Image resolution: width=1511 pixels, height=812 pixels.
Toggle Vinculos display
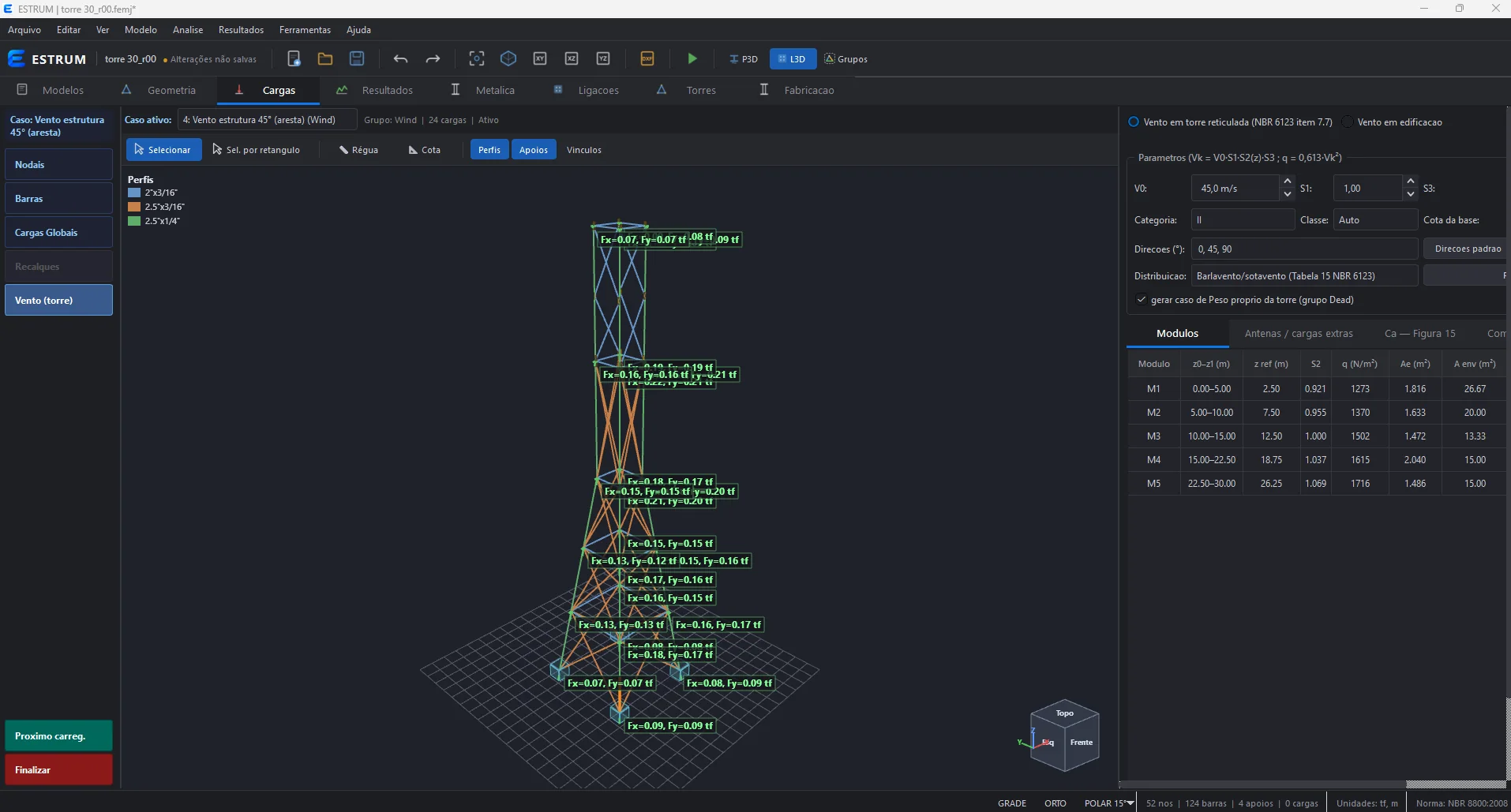[584, 150]
